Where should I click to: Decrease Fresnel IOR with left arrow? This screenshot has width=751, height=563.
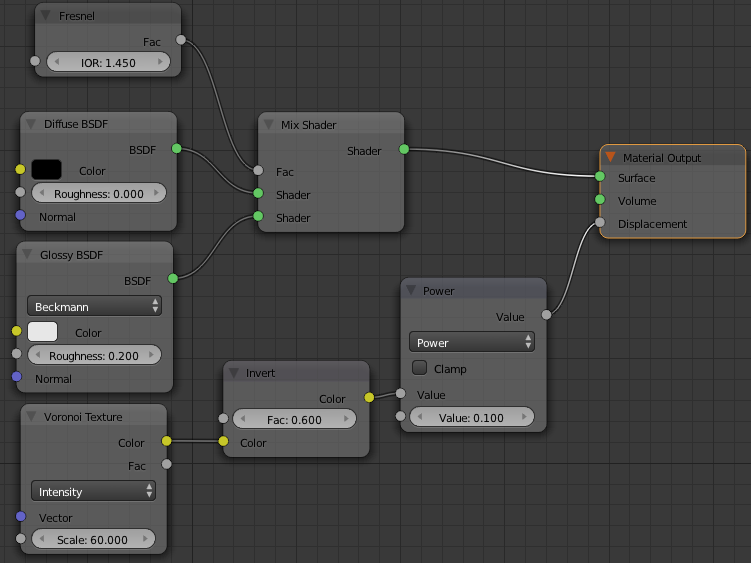(x=57, y=62)
